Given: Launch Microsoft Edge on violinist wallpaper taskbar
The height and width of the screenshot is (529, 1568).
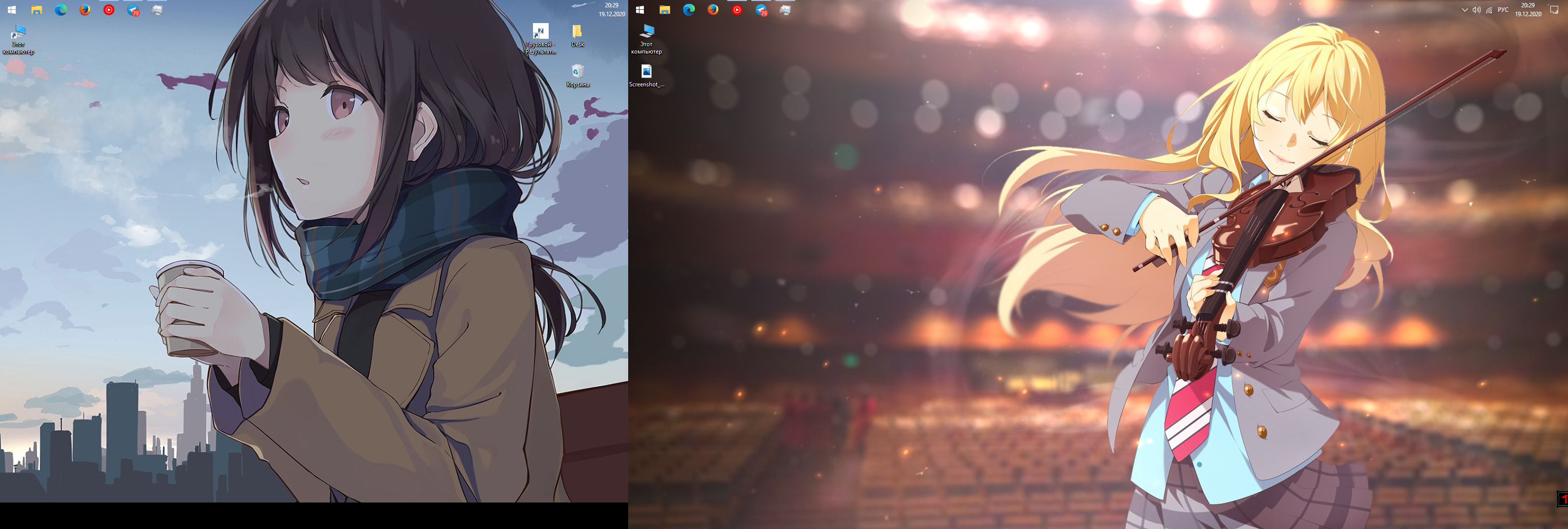Looking at the screenshot, I should tap(689, 10).
